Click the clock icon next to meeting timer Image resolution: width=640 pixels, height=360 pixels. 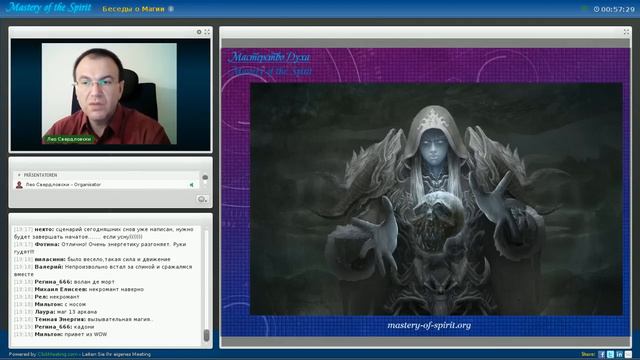tap(596, 9)
